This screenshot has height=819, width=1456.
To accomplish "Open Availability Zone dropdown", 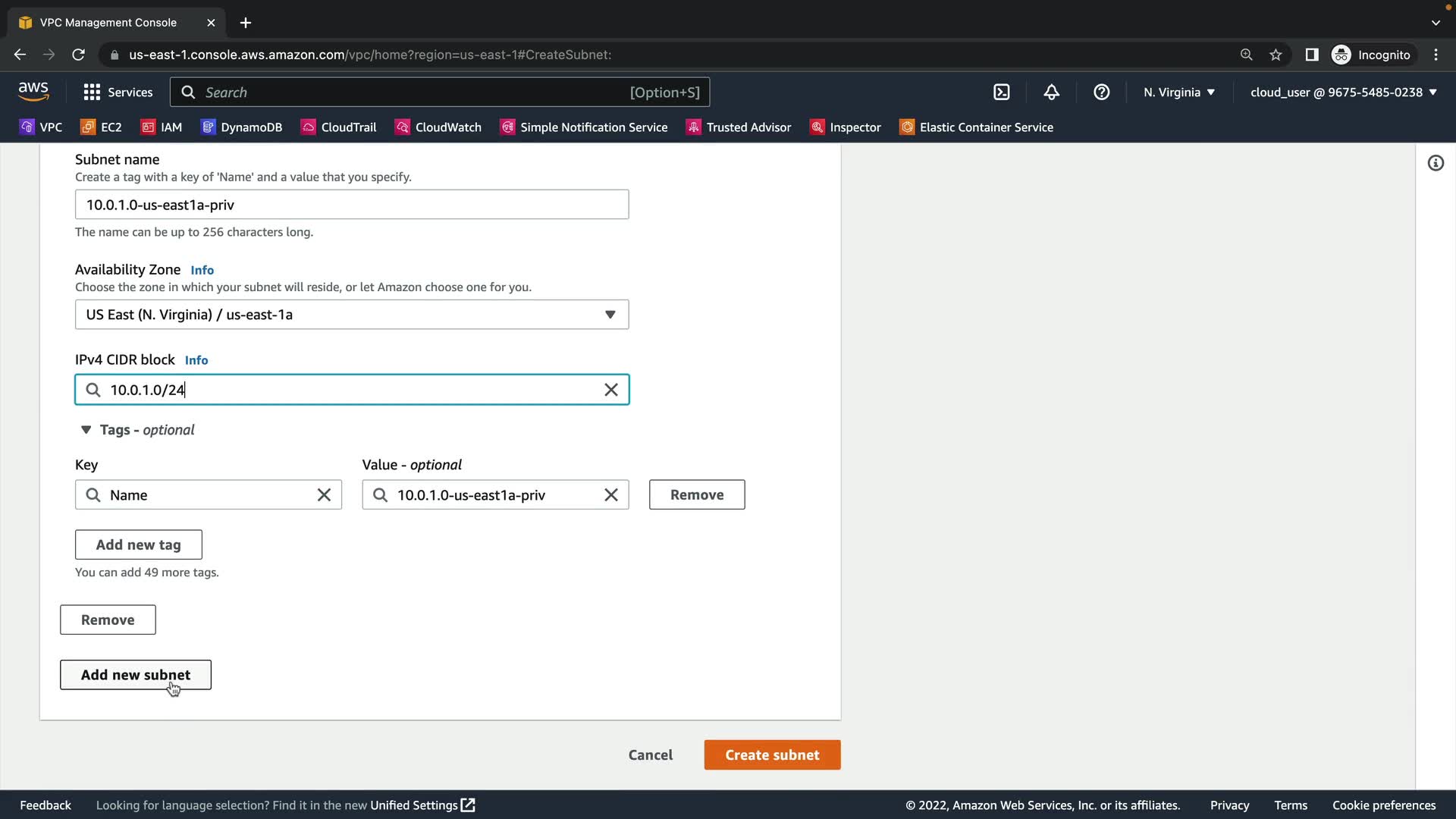I will tap(352, 315).
